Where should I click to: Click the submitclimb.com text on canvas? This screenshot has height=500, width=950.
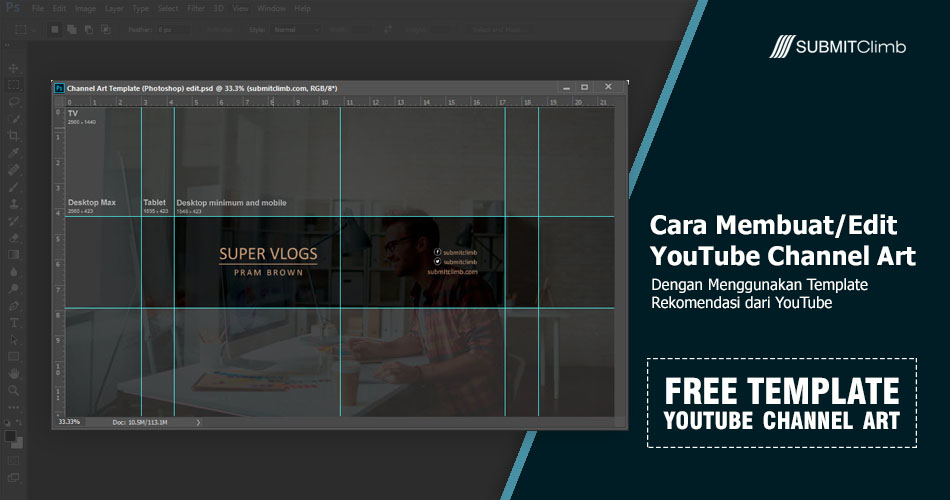452,272
